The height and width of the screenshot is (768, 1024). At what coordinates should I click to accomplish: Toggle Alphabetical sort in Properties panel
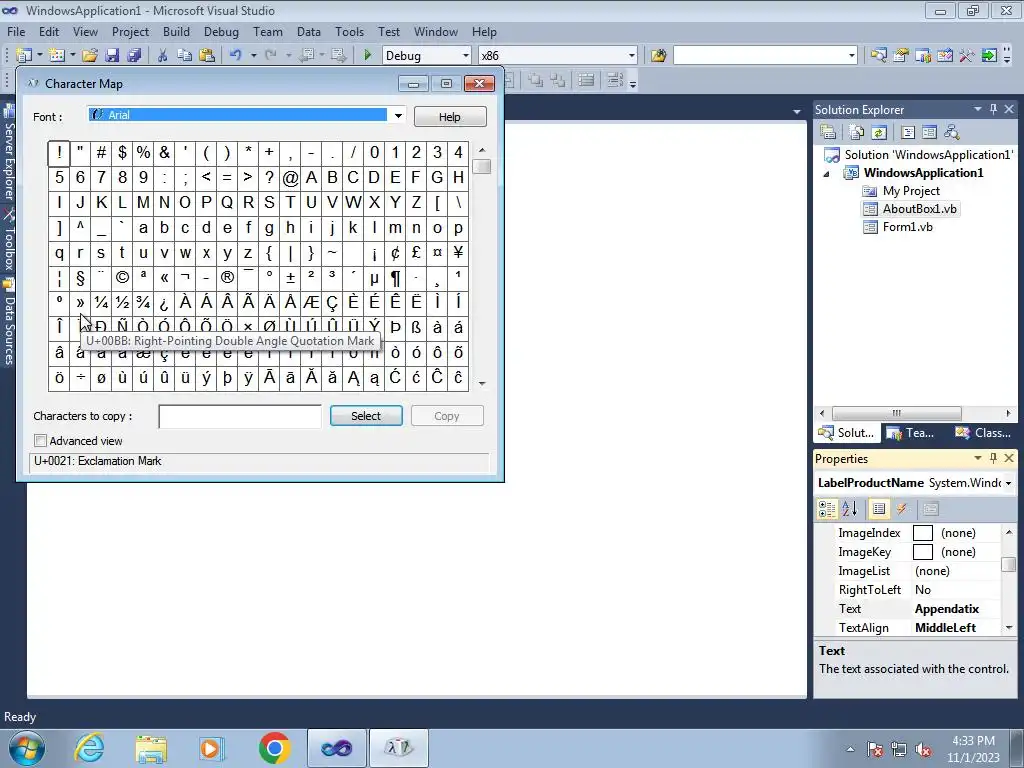pyautogui.click(x=850, y=509)
